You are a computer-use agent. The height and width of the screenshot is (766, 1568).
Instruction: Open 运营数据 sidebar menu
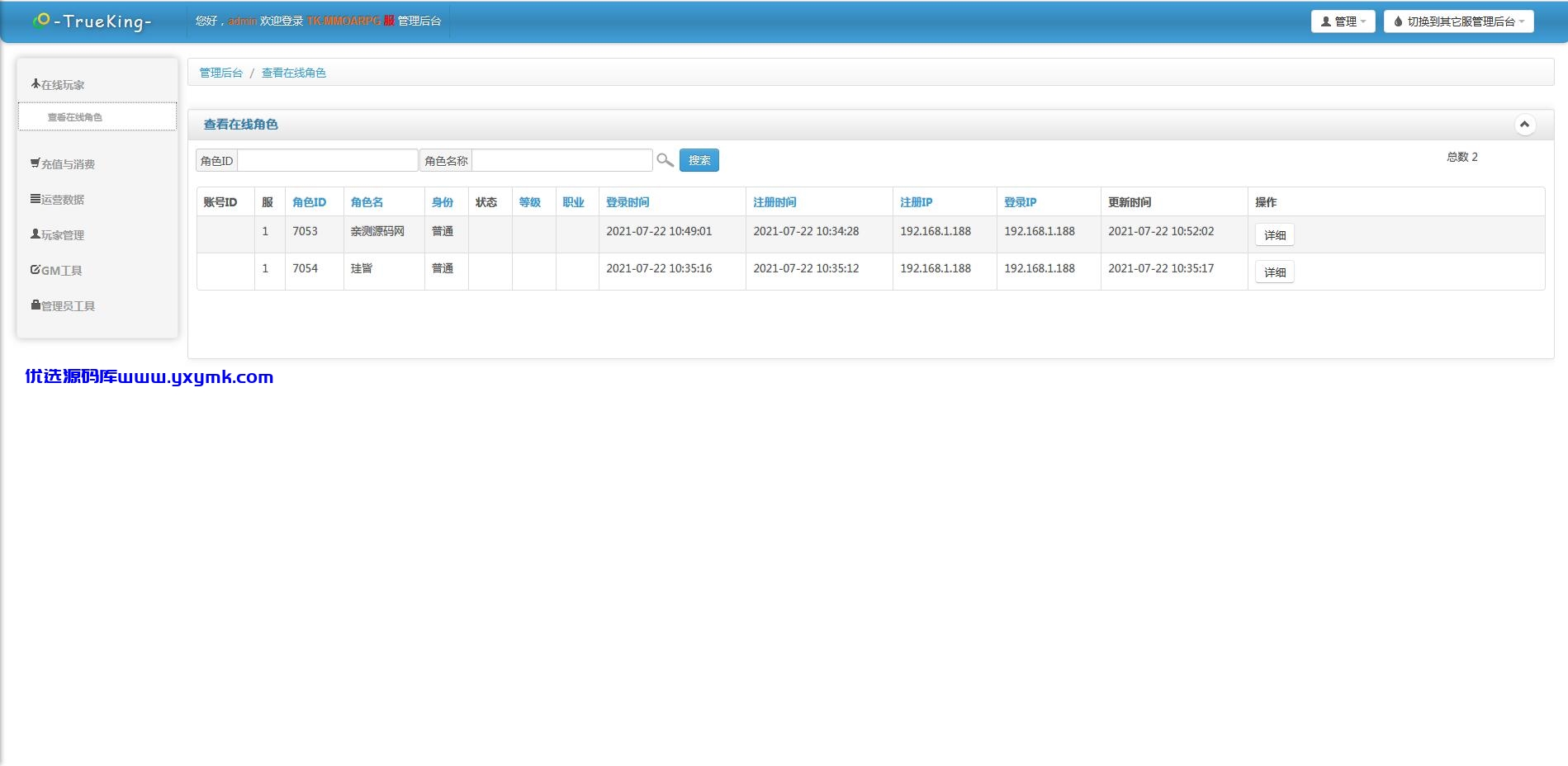[x=57, y=200]
